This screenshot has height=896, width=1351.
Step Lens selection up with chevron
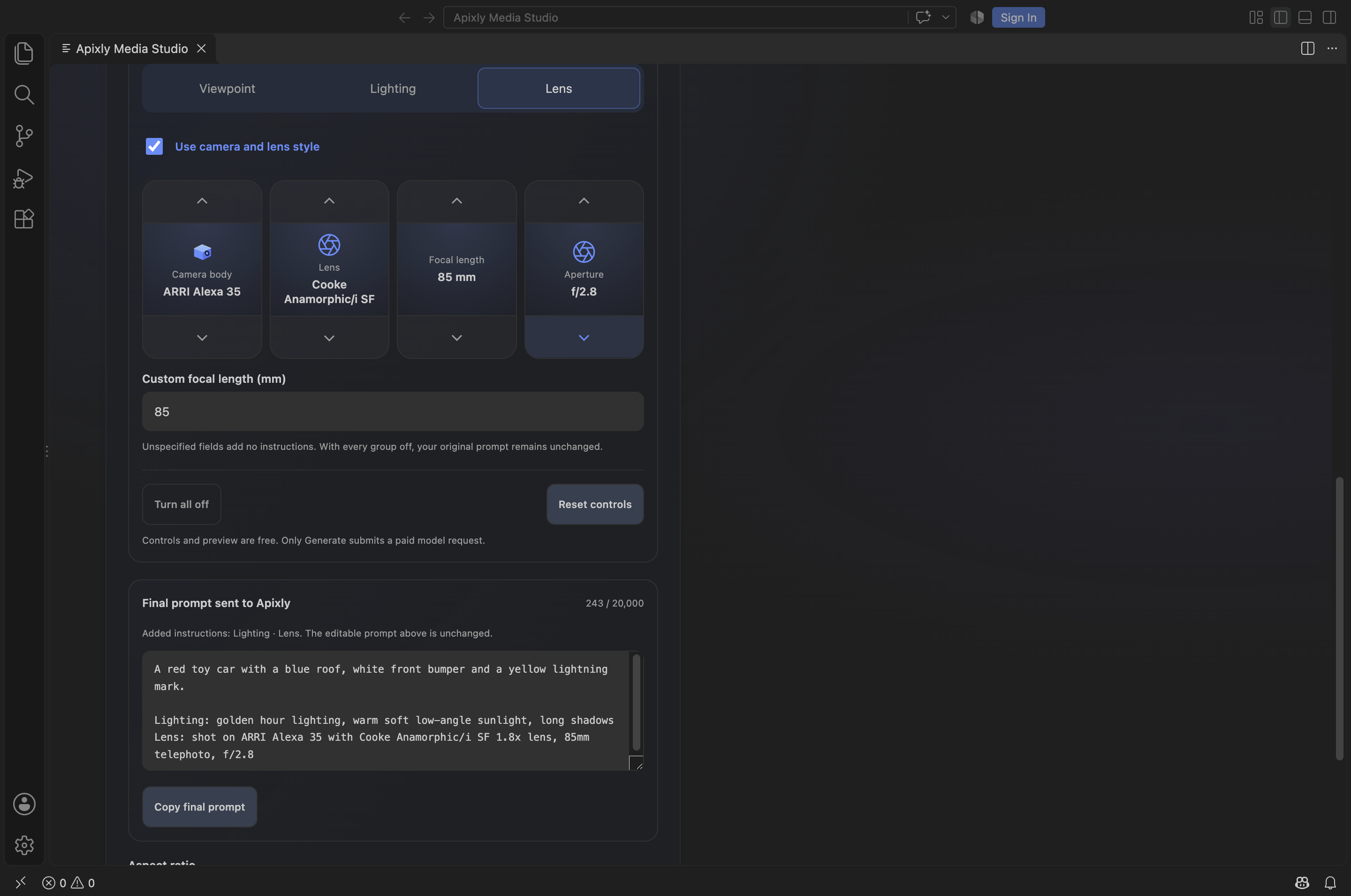point(330,201)
